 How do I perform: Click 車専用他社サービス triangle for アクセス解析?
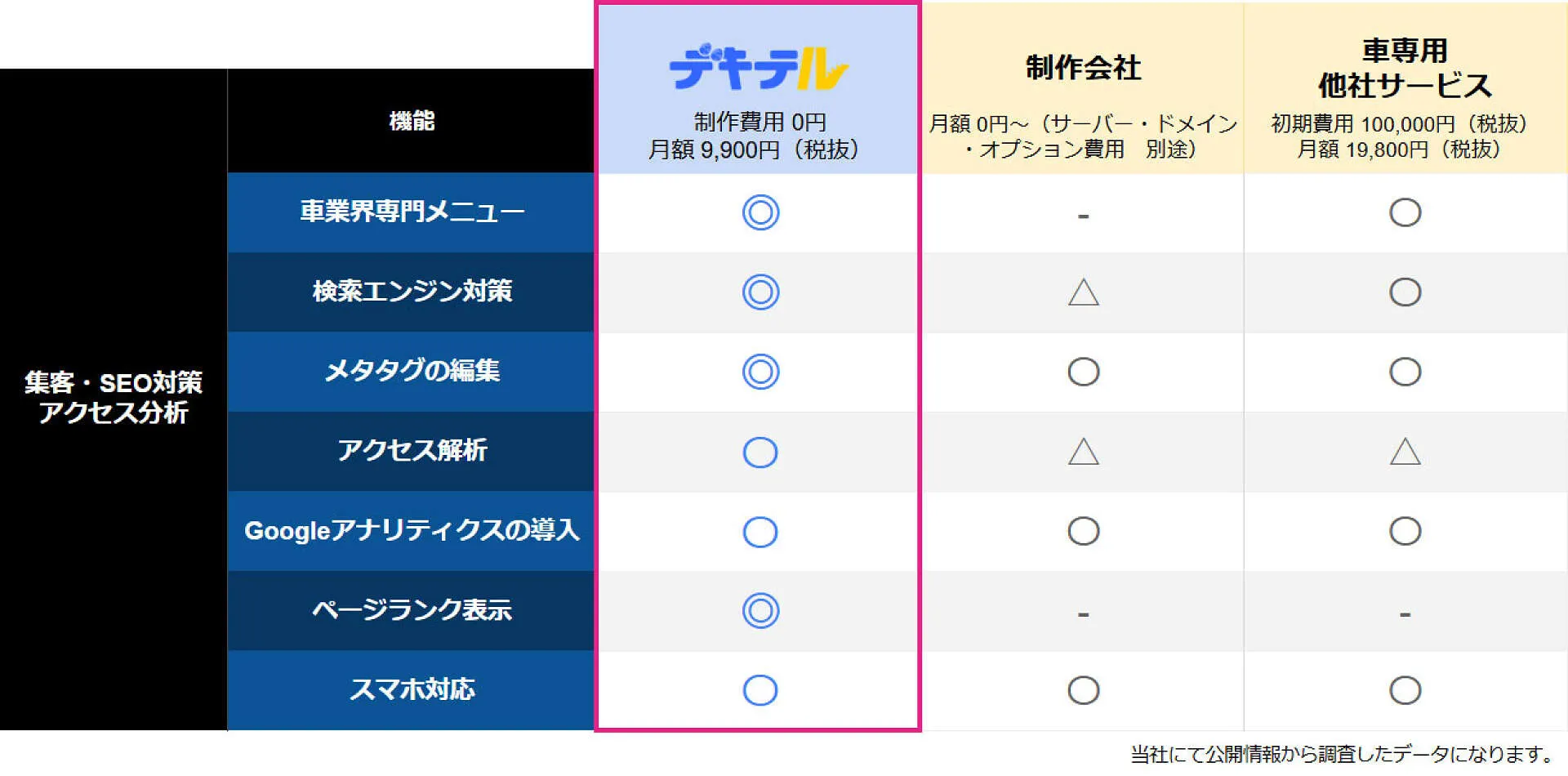coord(1405,451)
